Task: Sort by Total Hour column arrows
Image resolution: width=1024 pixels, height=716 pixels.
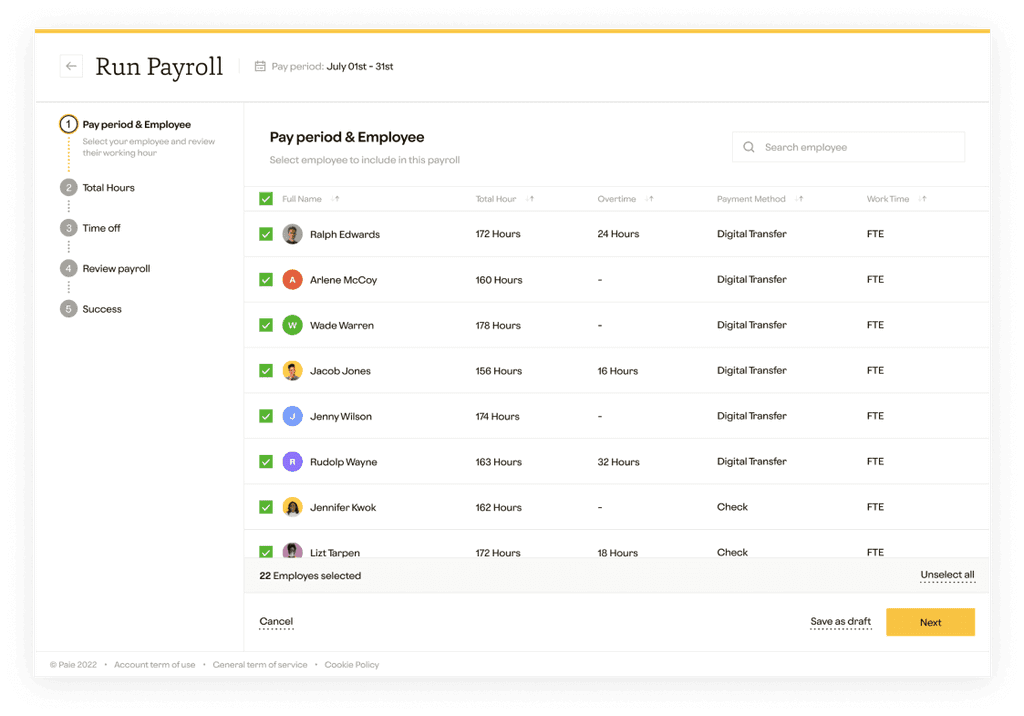Action: (528, 198)
